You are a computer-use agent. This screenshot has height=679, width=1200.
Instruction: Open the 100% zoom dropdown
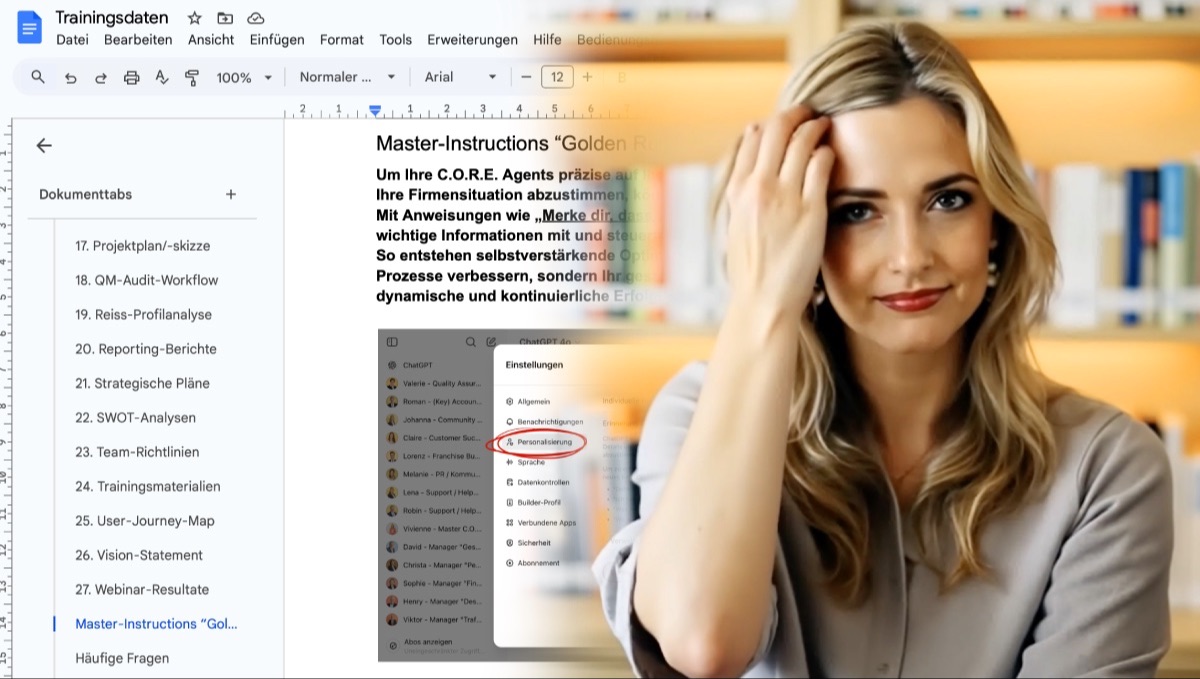tap(245, 77)
